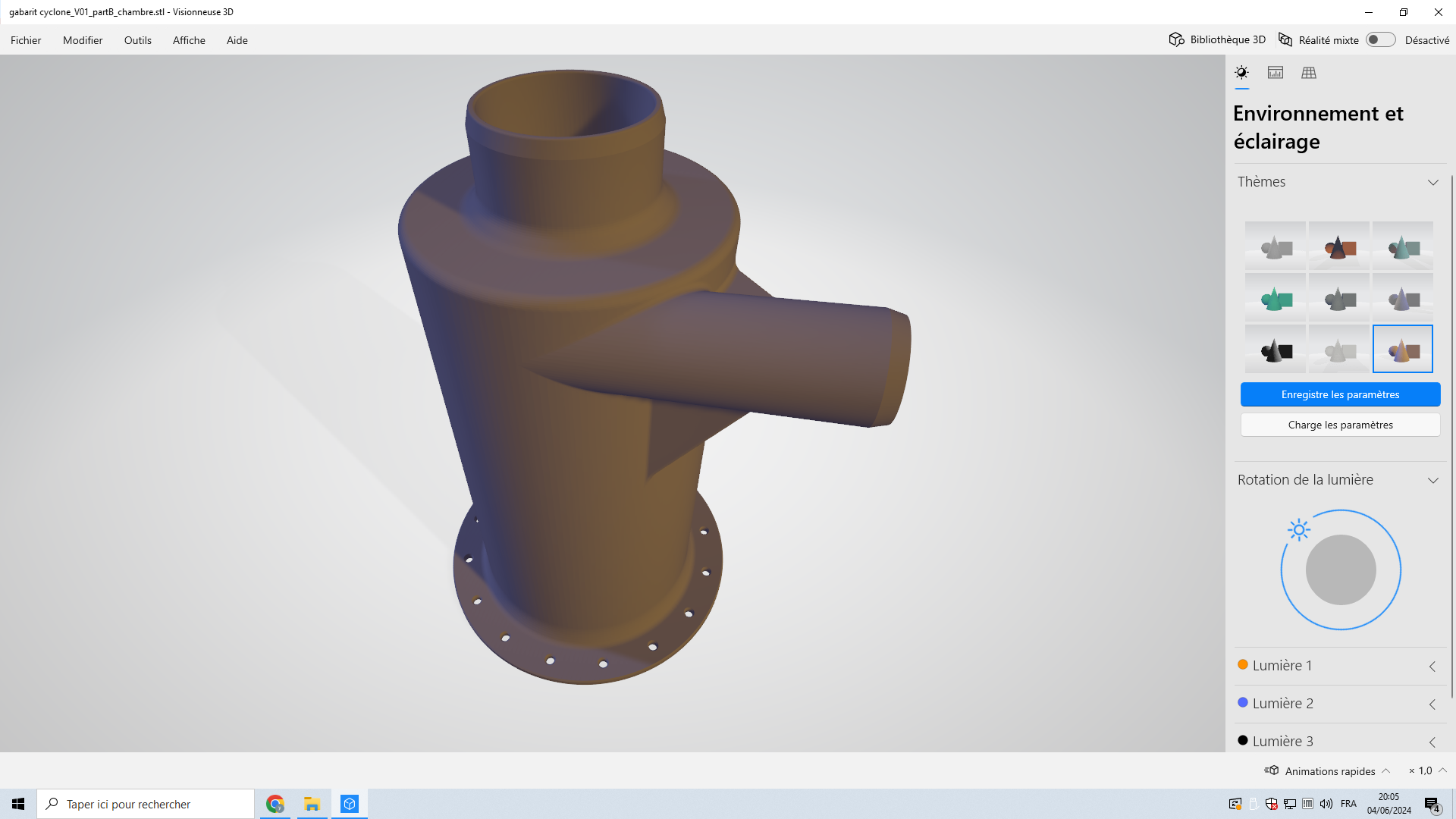1456x819 pixels.
Task: Open the Stats and shading panel icon
Action: [x=1276, y=73]
